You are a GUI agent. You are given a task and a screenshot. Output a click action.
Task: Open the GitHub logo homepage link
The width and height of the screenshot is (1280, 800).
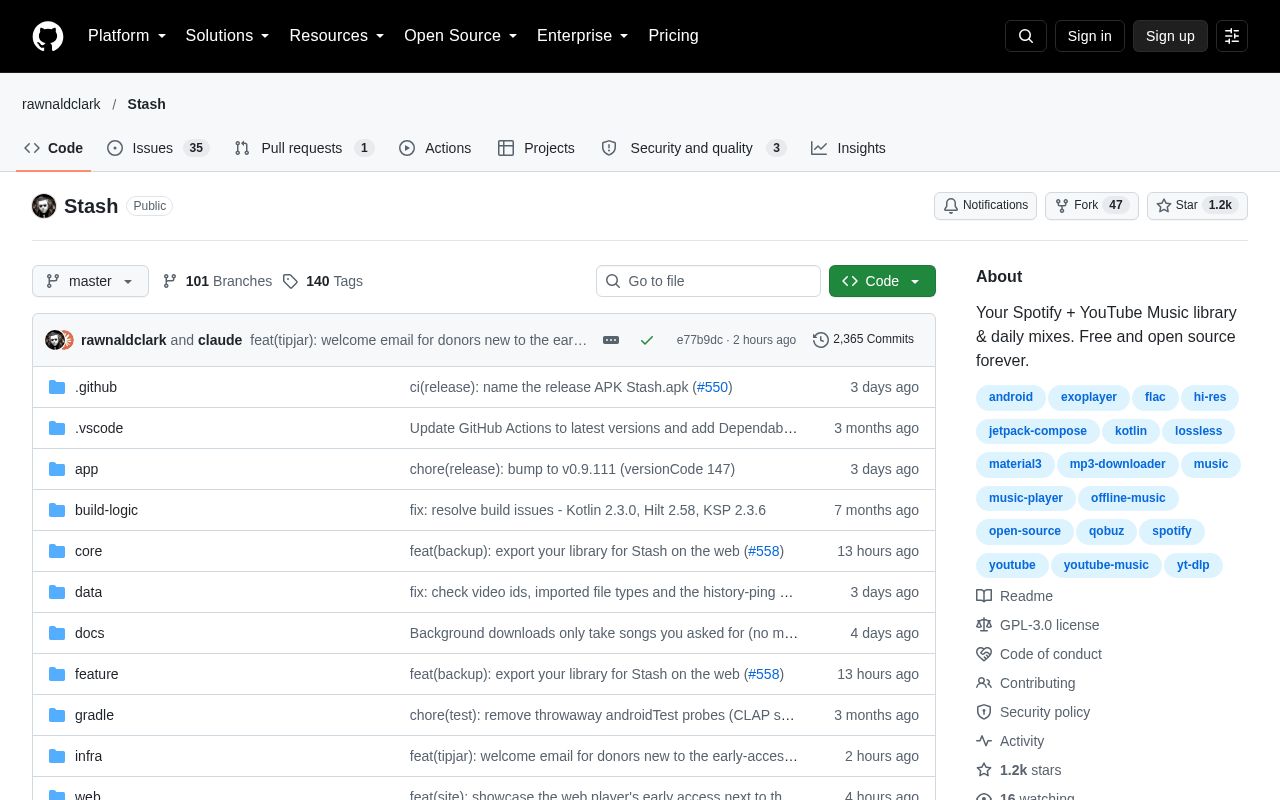[x=48, y=36]
